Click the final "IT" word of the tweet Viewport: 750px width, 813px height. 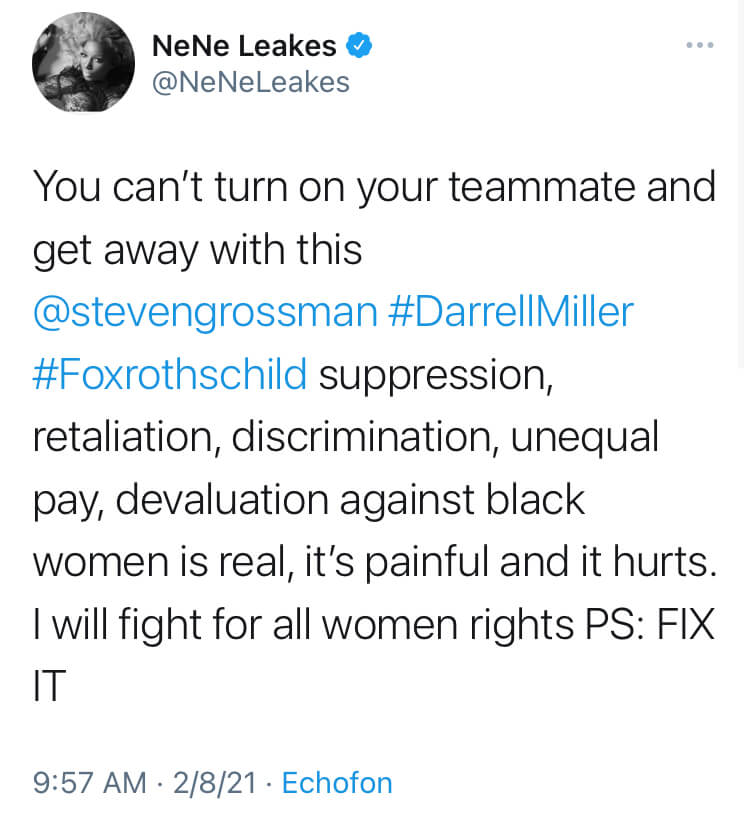[49, 685]
